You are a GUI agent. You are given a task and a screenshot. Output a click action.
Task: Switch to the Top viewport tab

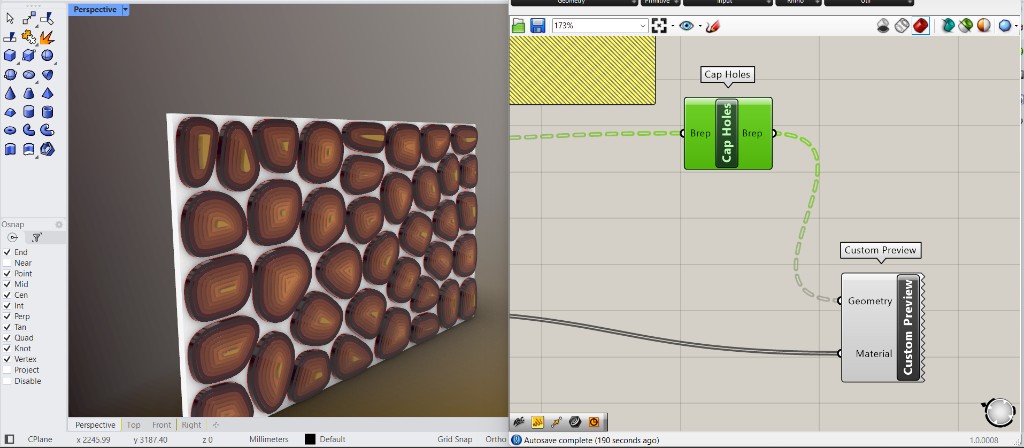pos(133,424)
